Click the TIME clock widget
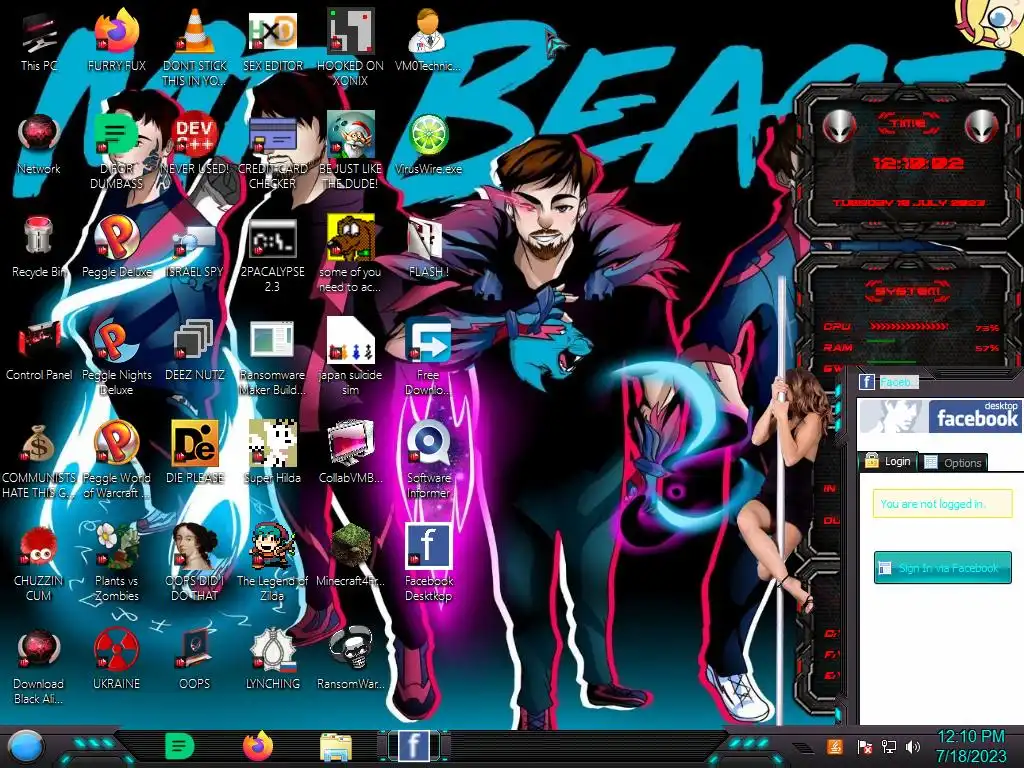This screenshot has height=768, width=1024. point(909,163)
